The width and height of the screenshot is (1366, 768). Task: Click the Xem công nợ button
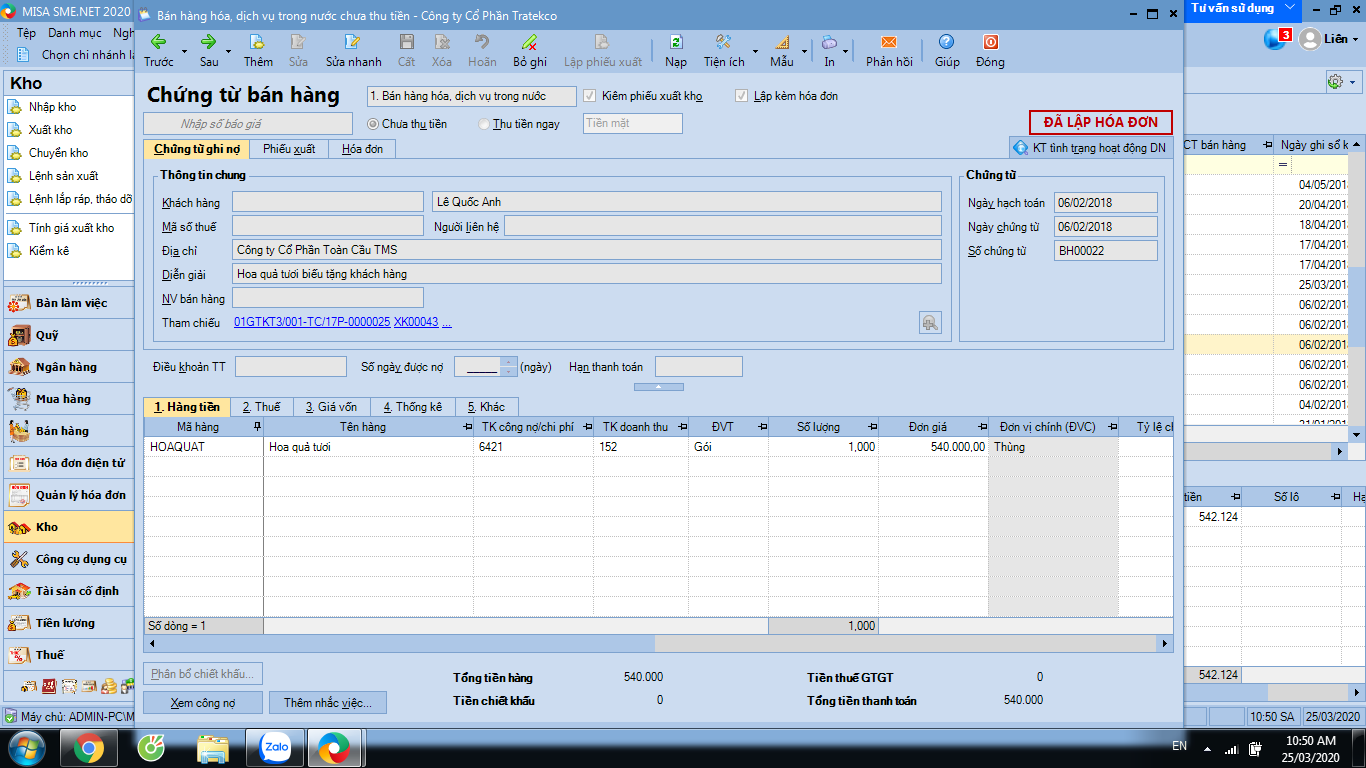203,703
